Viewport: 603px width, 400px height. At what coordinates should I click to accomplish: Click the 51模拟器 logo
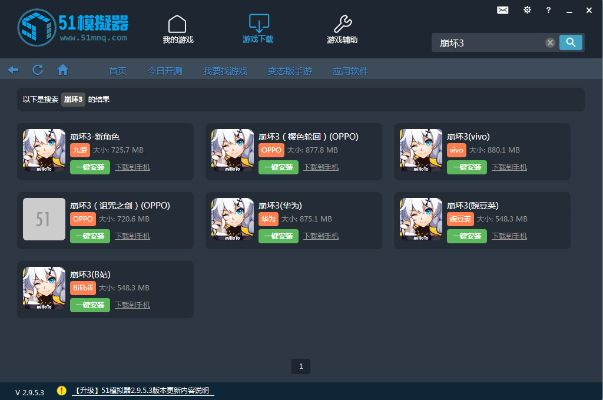tap(73, 27)
